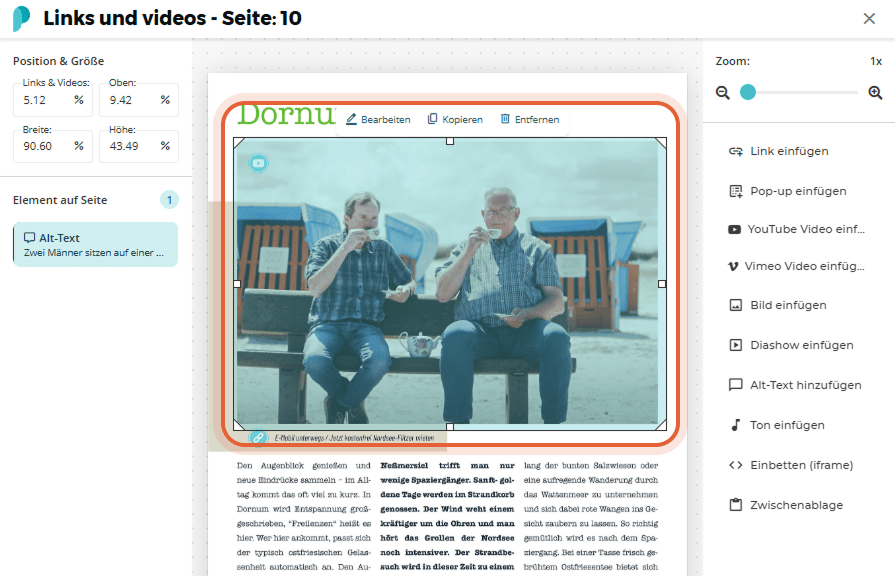Click the Ton einfügen music note icon
Image resolution: width=895 pixels, height=576 pixels.
[x=736, y=425]
